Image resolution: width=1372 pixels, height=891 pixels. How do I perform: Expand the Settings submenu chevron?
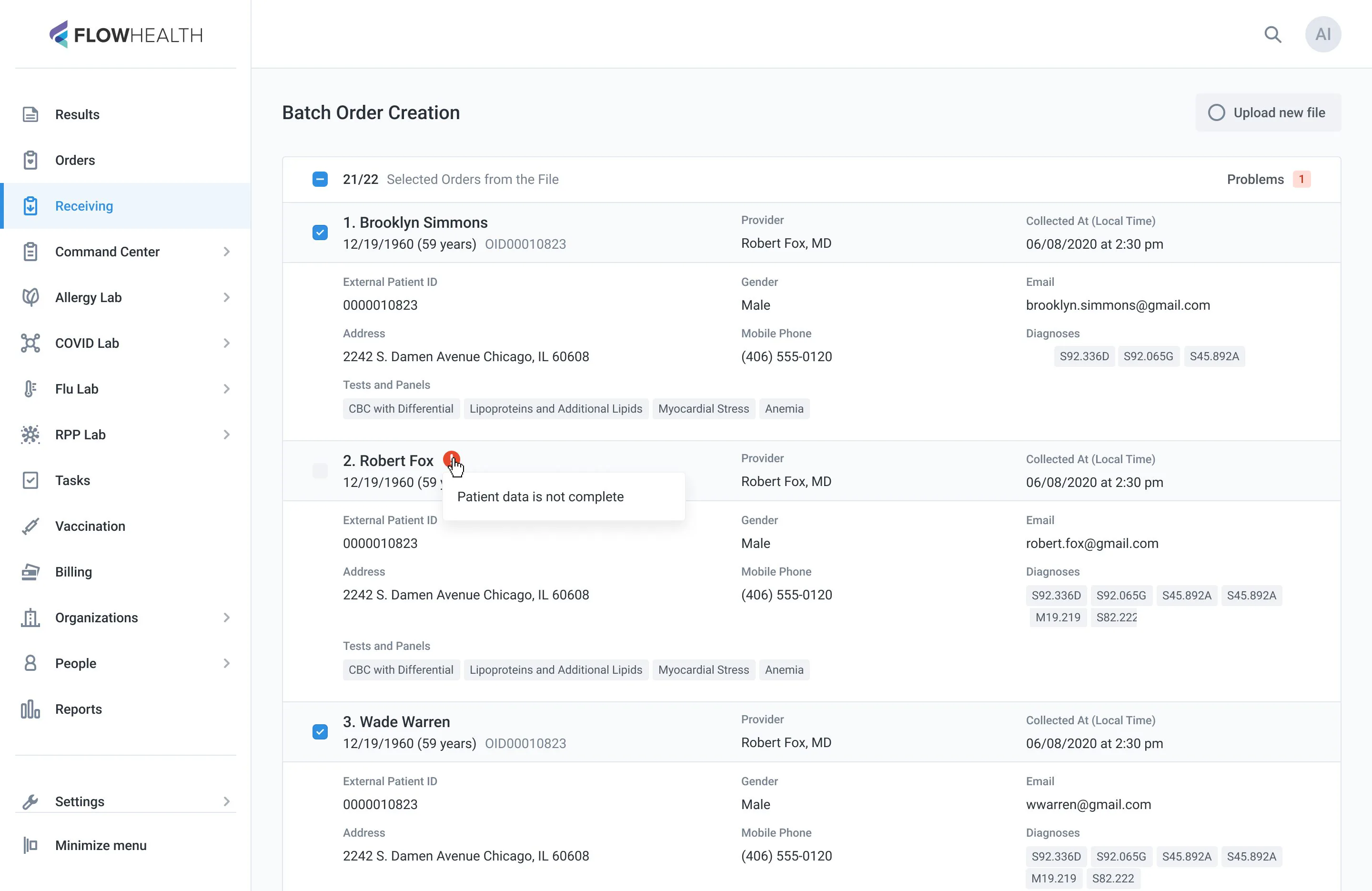[x=227, y=801]
